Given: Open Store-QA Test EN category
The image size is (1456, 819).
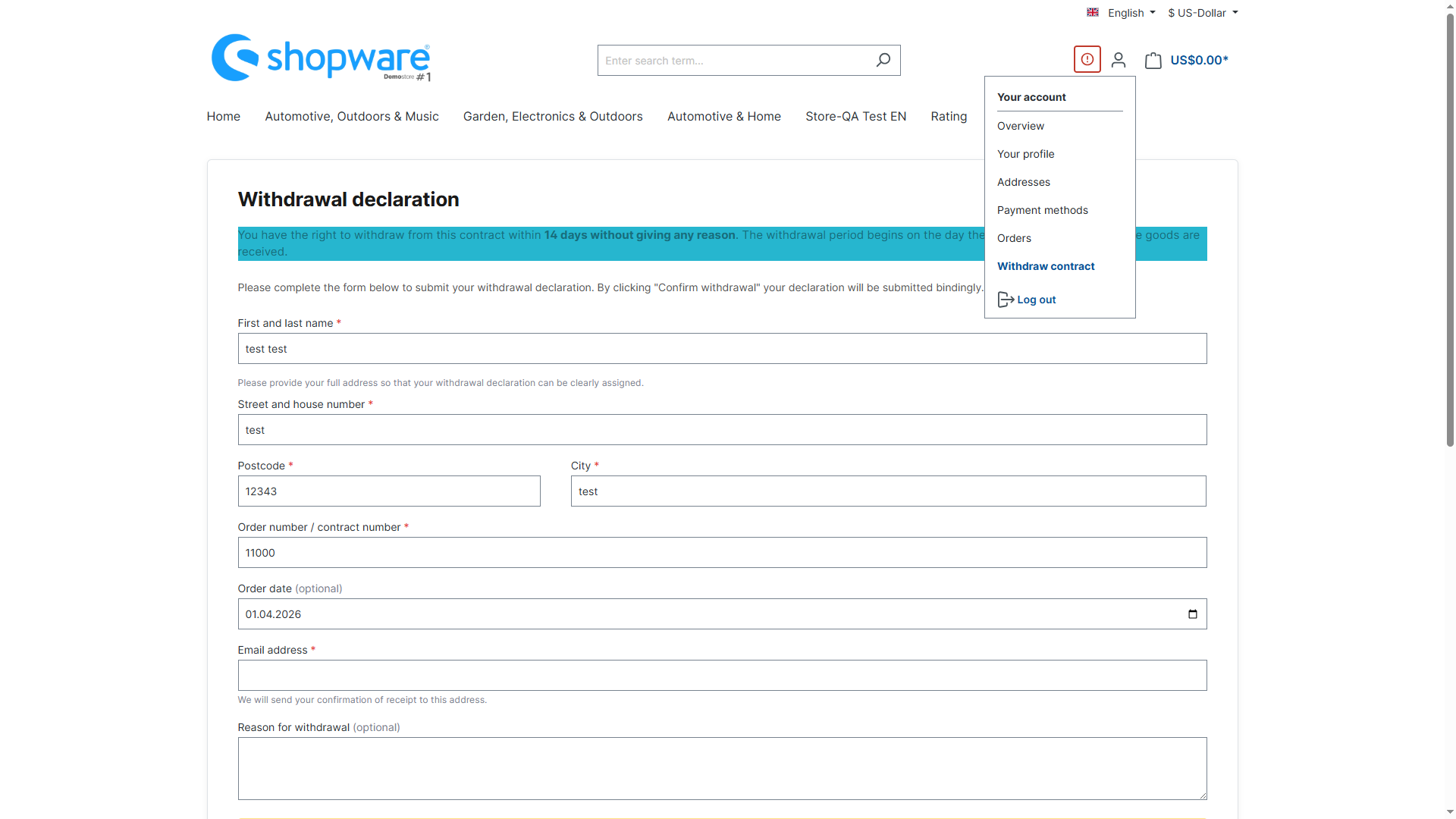Looking at the screenshot, I should (x=855, y=116).
